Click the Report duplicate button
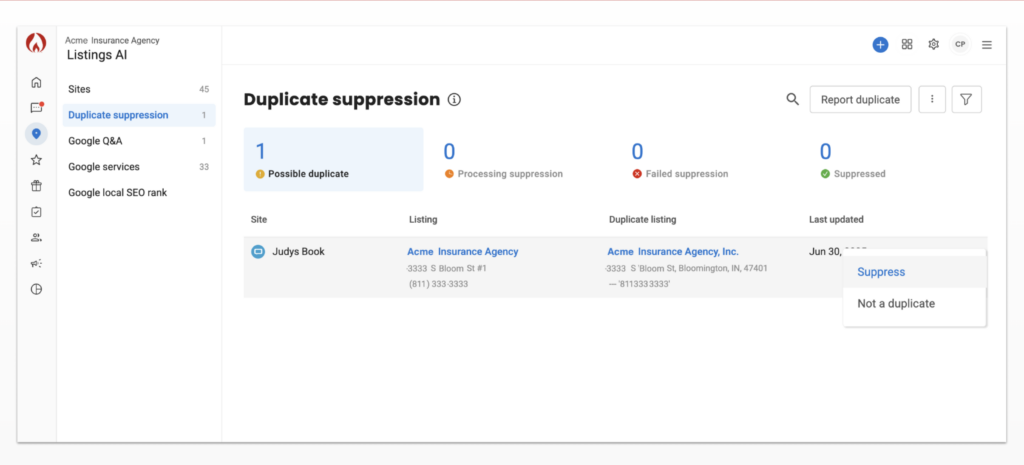Screen dimensions: 1024x465 pyautogui.click(x=860, y=99)
